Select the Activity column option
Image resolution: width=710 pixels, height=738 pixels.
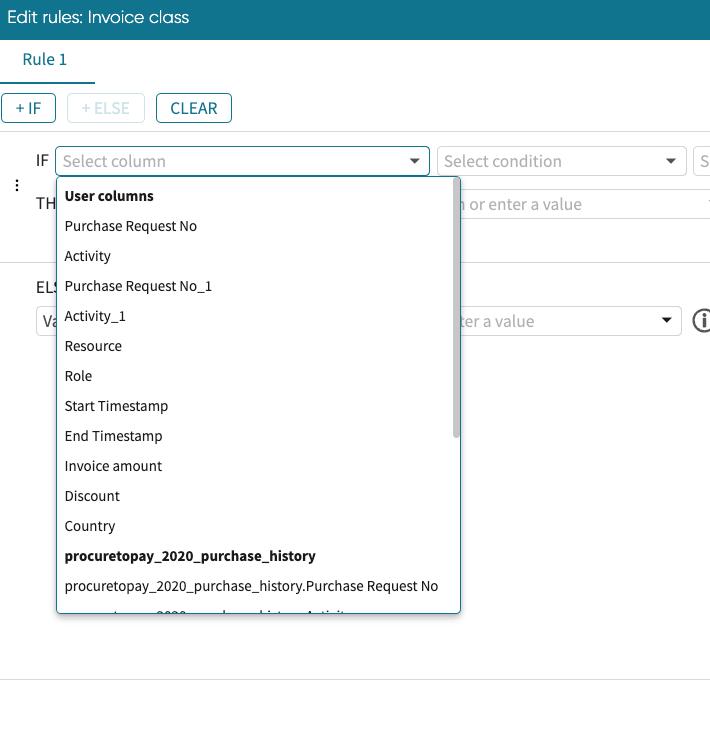[88, 256]
